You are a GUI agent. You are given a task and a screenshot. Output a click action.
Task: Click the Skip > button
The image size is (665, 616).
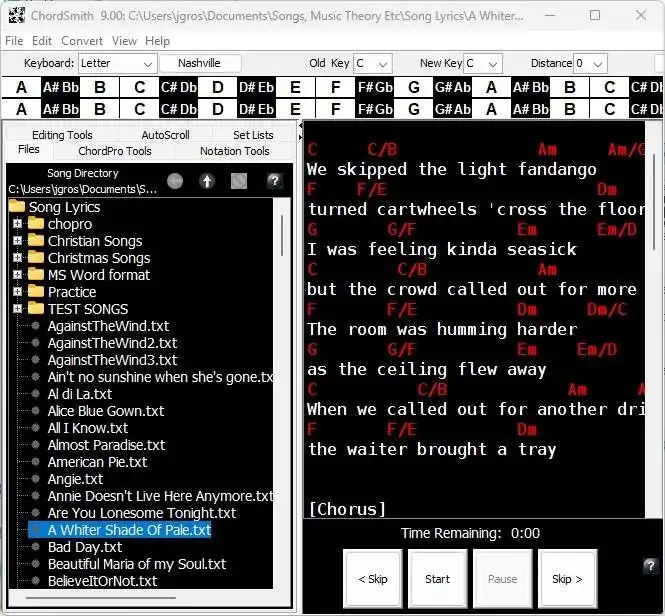[567, 579]
